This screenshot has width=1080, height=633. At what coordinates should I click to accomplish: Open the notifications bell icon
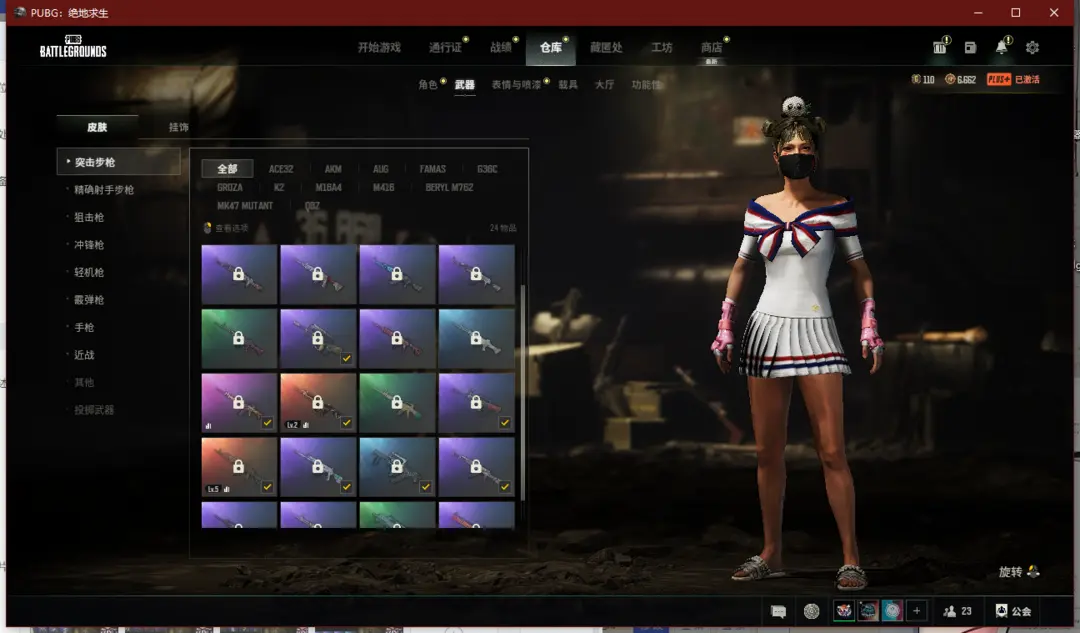[1001, 47]
